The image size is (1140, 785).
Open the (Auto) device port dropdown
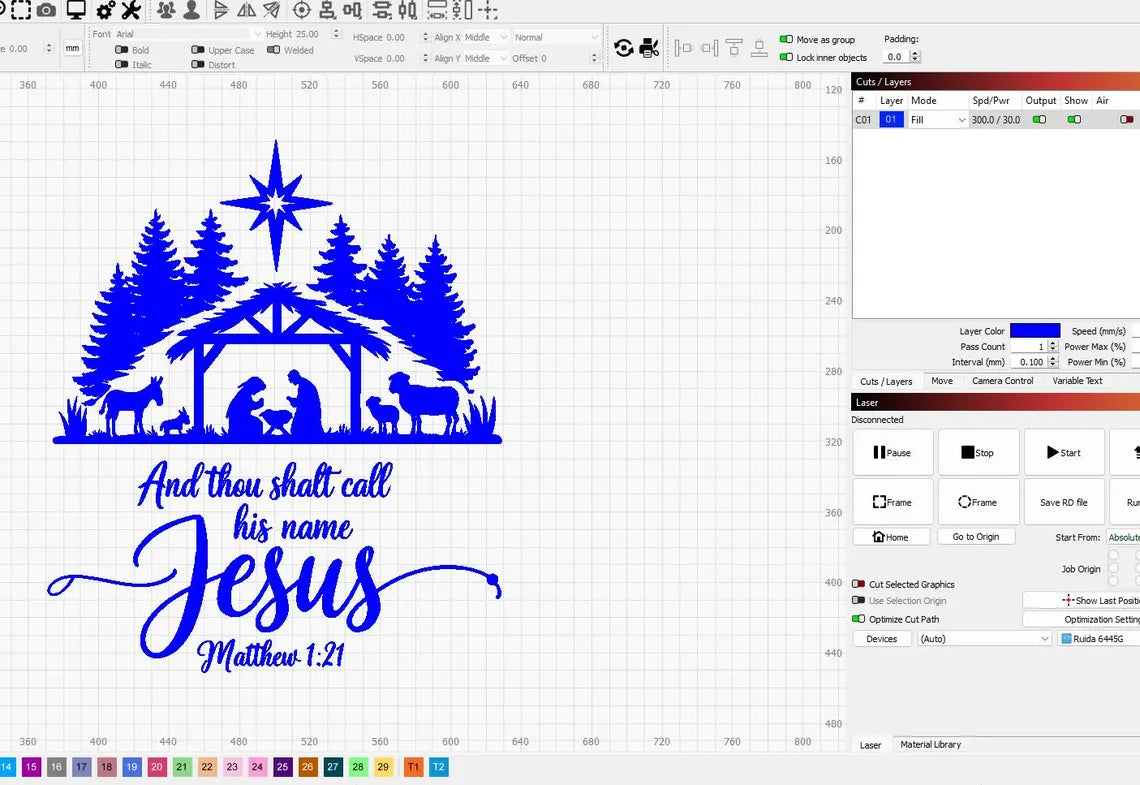(984, 639)
